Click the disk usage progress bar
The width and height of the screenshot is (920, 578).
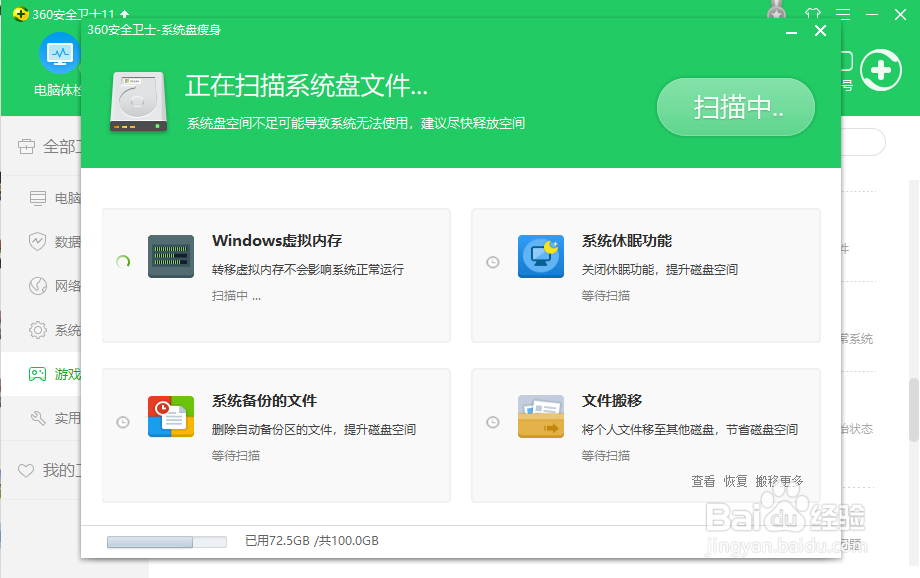pyautogui.click(x=167, y=542)
